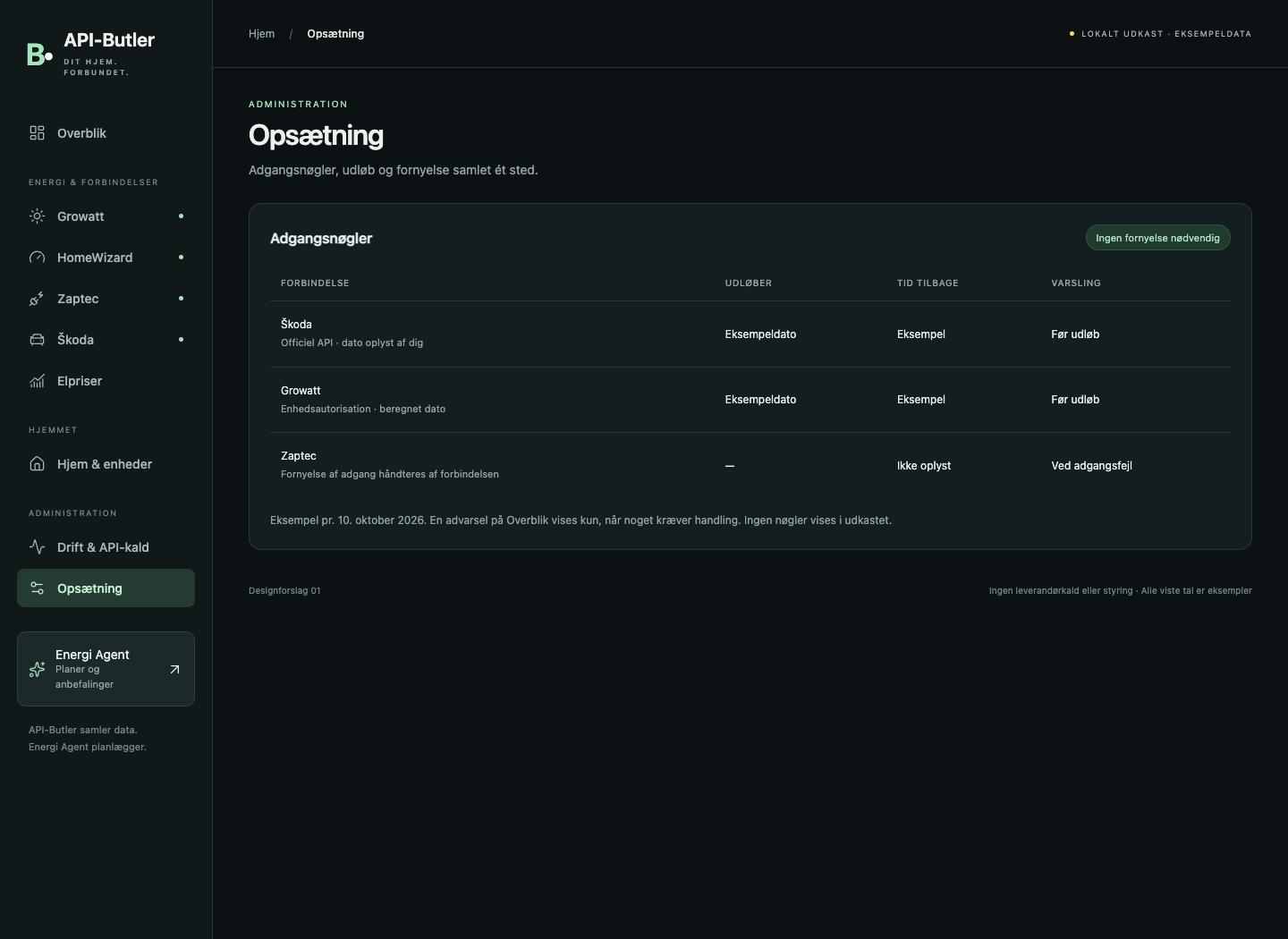Click the API-Butler green B logo
1288x939 pixels.
point(39,54)
